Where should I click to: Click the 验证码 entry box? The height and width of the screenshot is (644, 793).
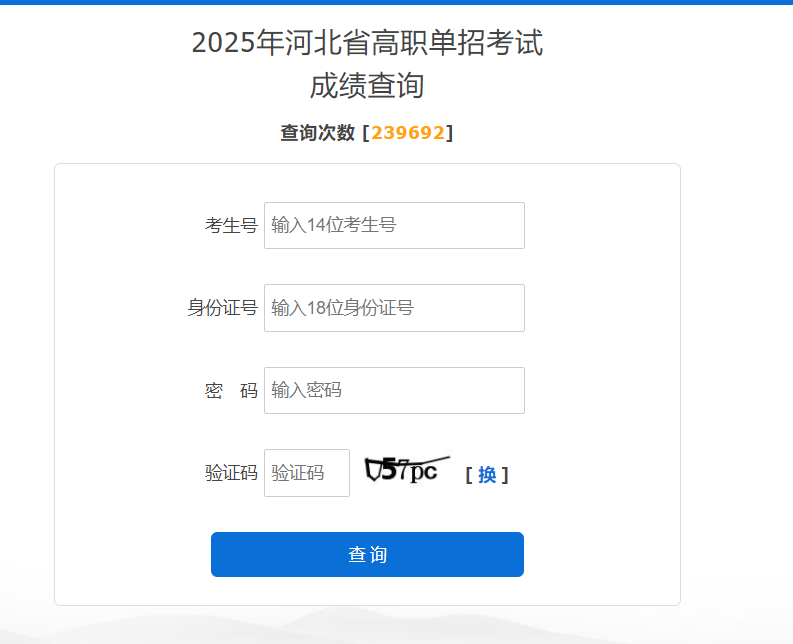(x=307, y=473)
